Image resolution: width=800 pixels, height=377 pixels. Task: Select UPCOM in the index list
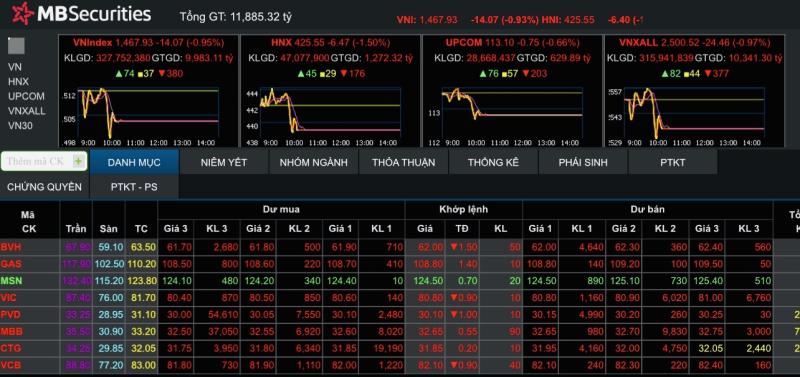click(x=26, y=96)
